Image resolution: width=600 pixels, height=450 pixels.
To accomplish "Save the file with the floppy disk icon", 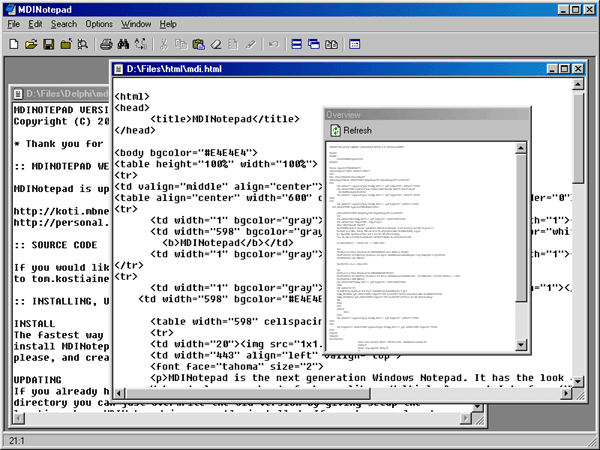I will coord(49,44).
